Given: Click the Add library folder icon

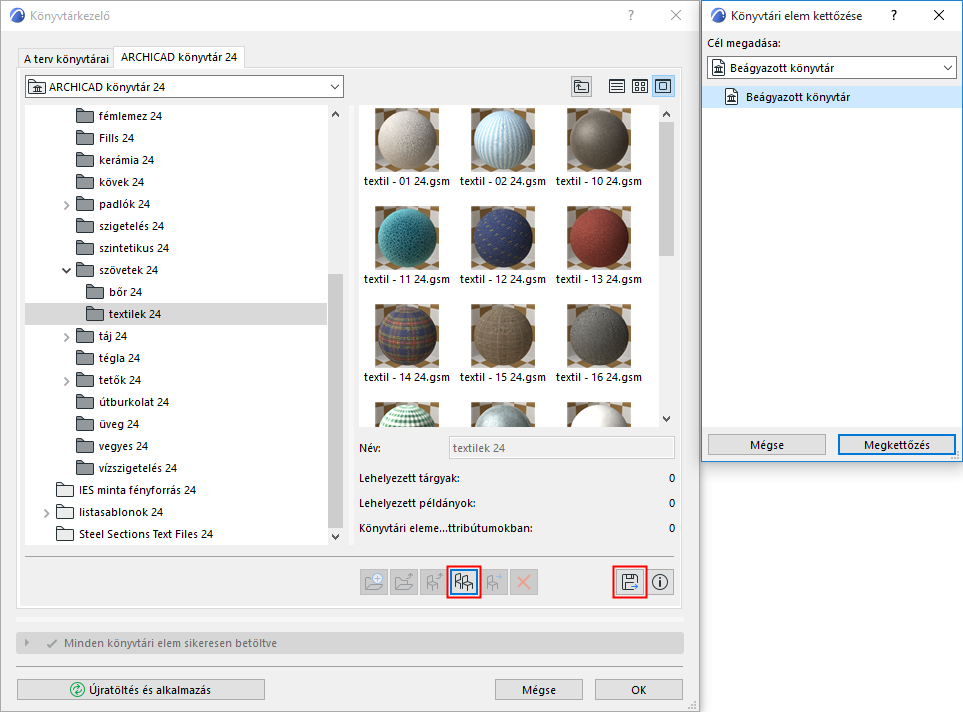Looking at the screenshot, I should click(x=373, y=582).
